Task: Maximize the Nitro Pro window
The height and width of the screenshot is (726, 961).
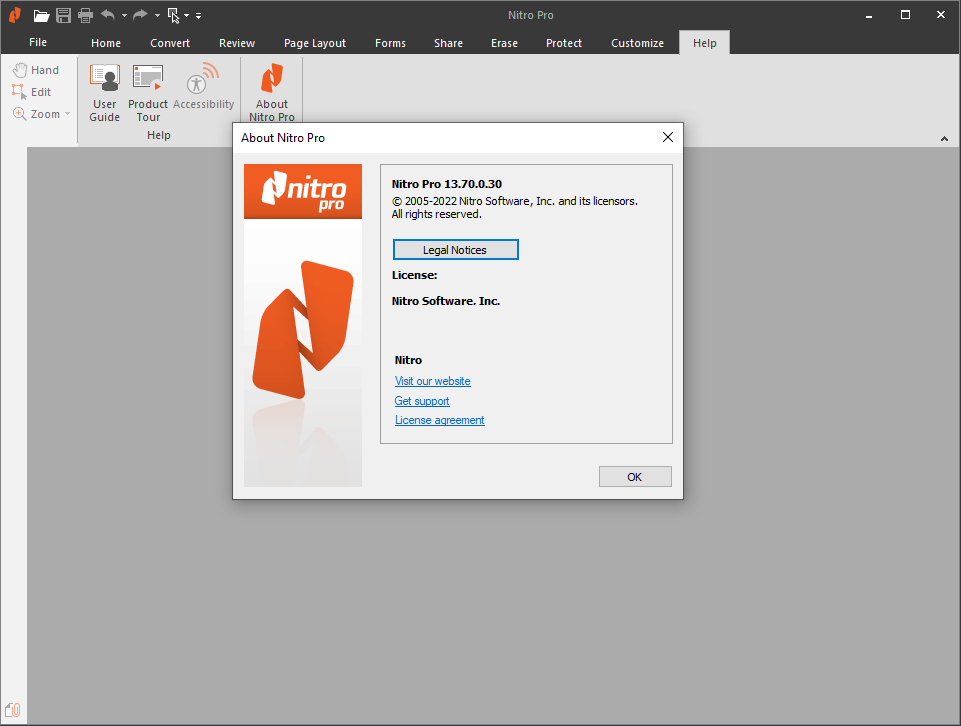Action: (905, 15)
